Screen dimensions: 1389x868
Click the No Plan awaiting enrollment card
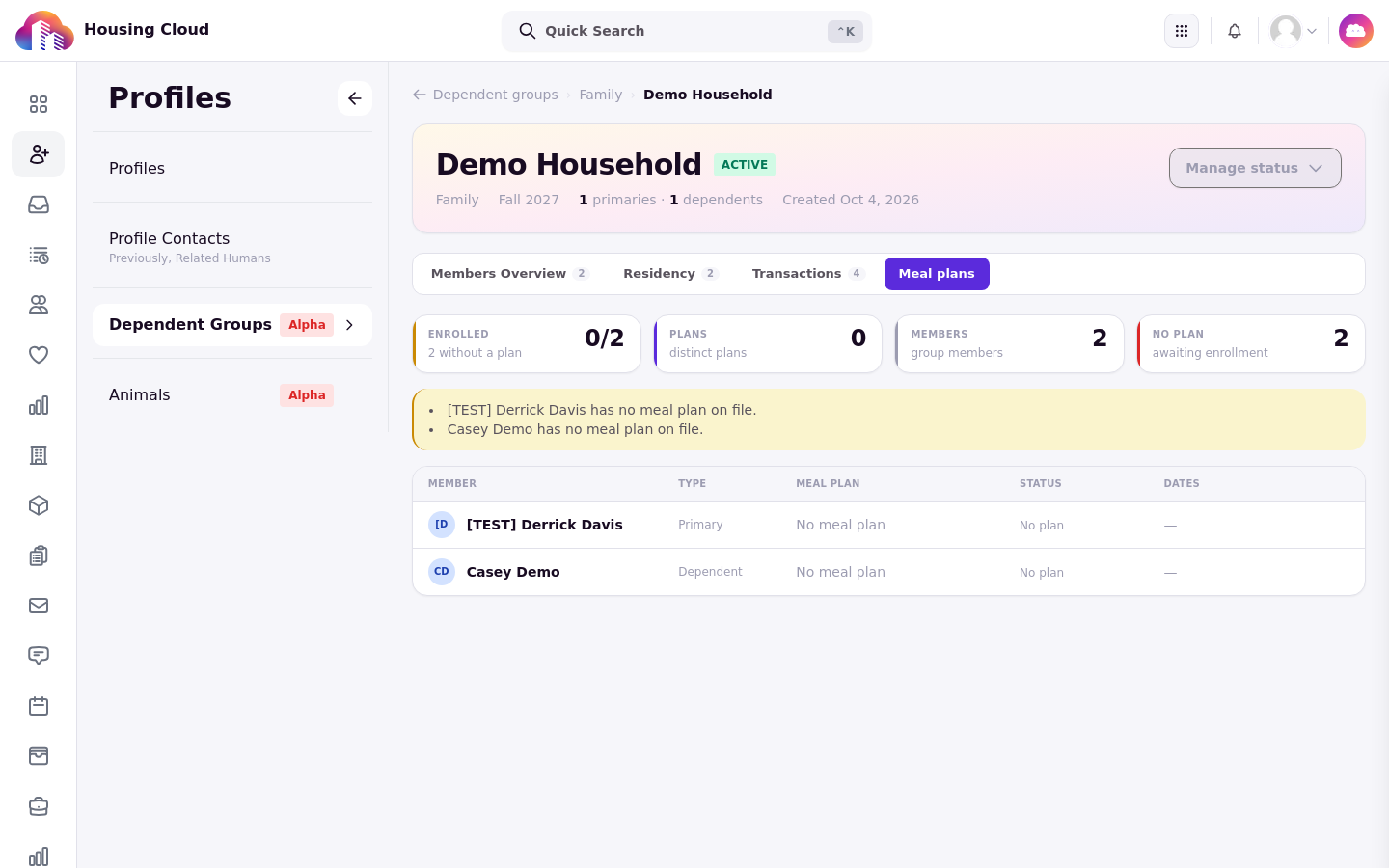tap(1251, 343)
